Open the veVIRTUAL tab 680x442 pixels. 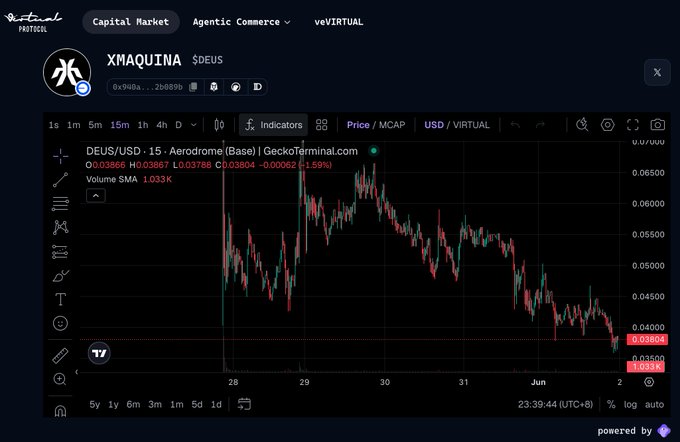(339, 22)
